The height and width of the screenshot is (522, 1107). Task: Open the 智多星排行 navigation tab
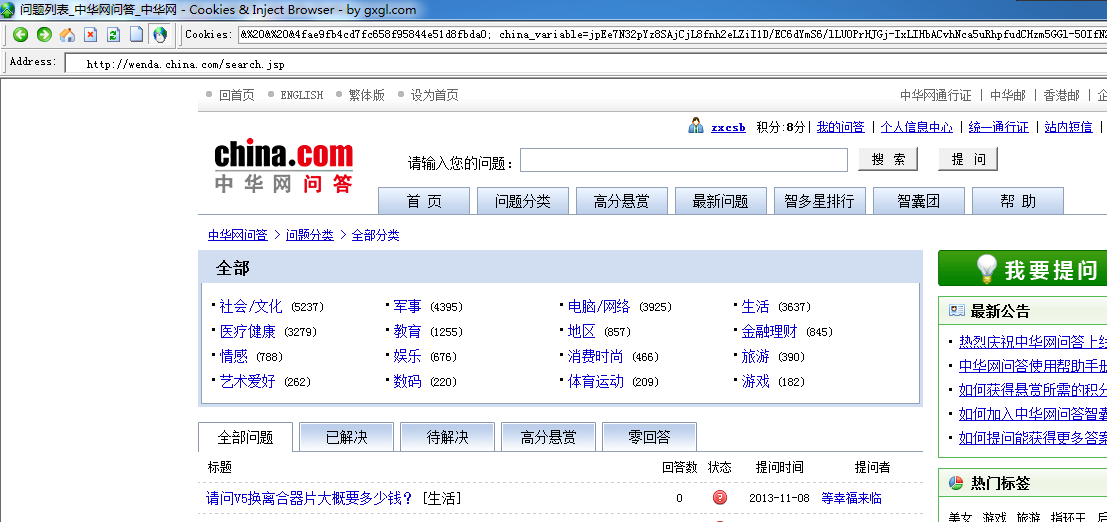click(x=819, y=201)
